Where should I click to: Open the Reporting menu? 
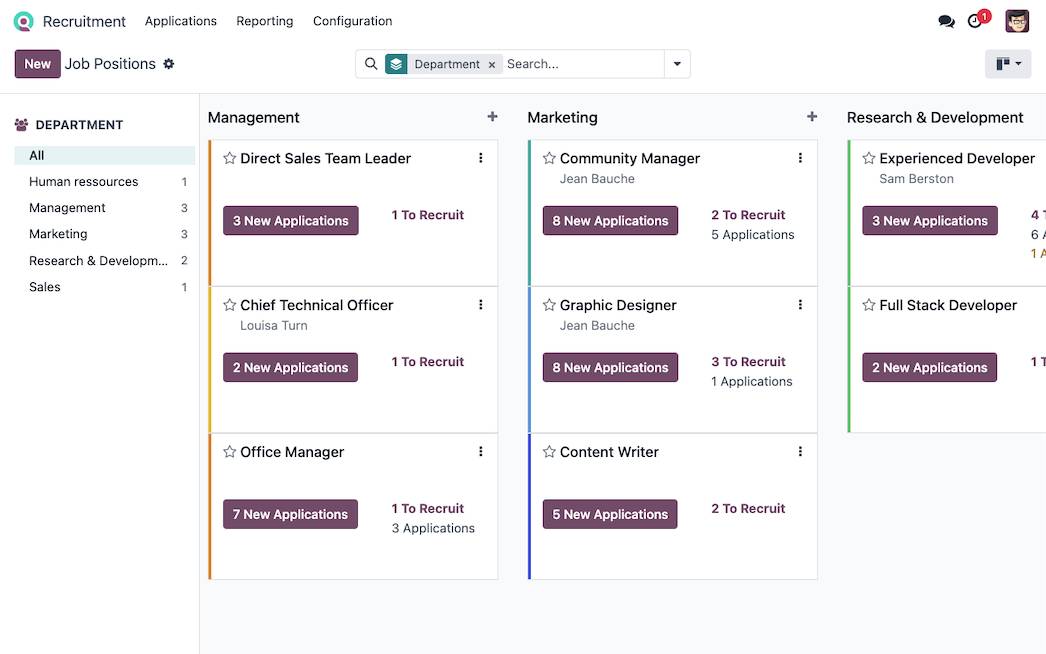(x=264, y=20)
